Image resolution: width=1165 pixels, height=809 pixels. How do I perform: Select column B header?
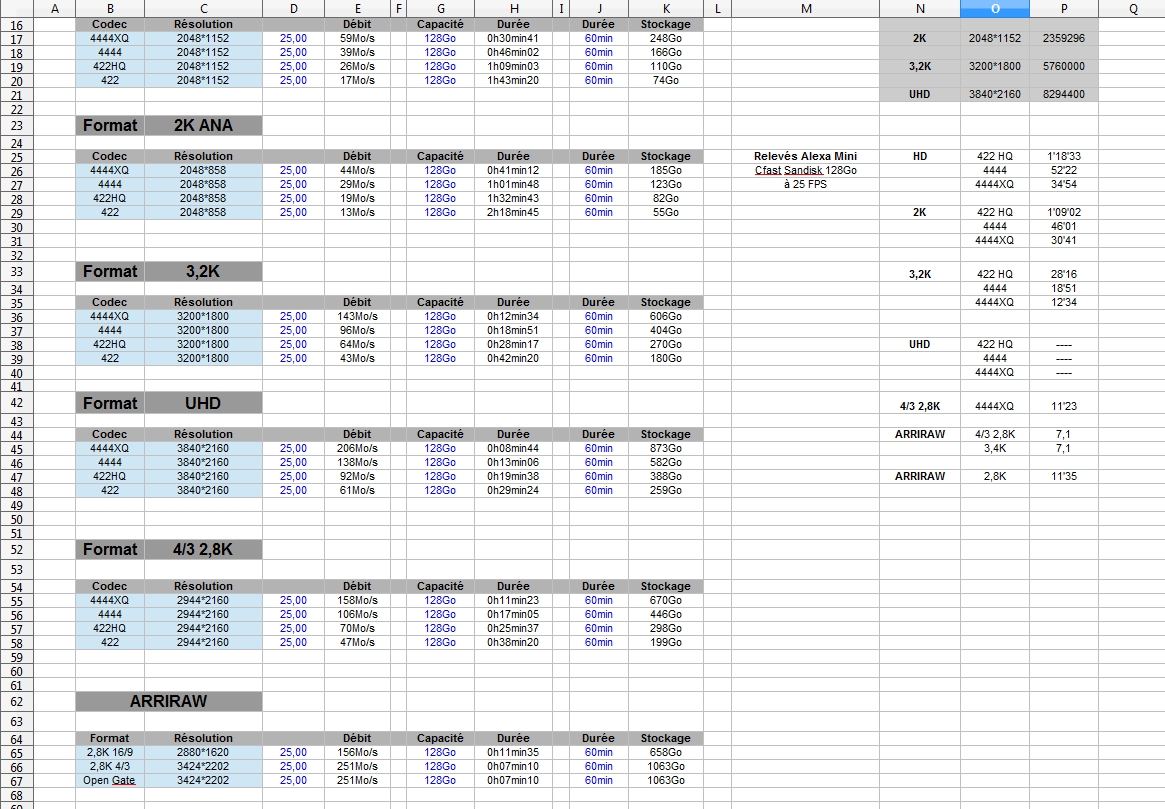tap(110, 9)
